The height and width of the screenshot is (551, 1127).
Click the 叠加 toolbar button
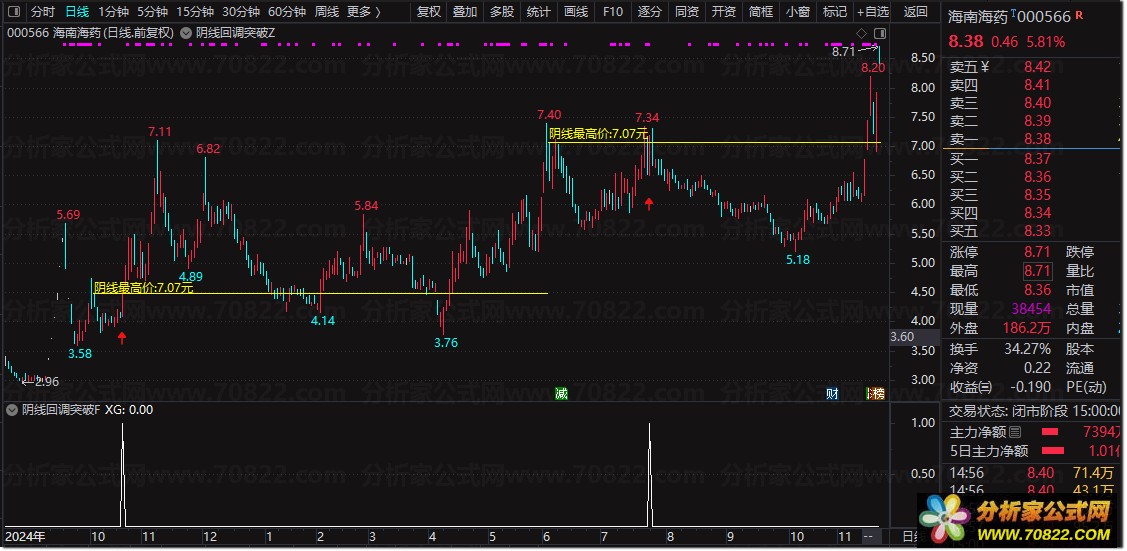point(465,11)
